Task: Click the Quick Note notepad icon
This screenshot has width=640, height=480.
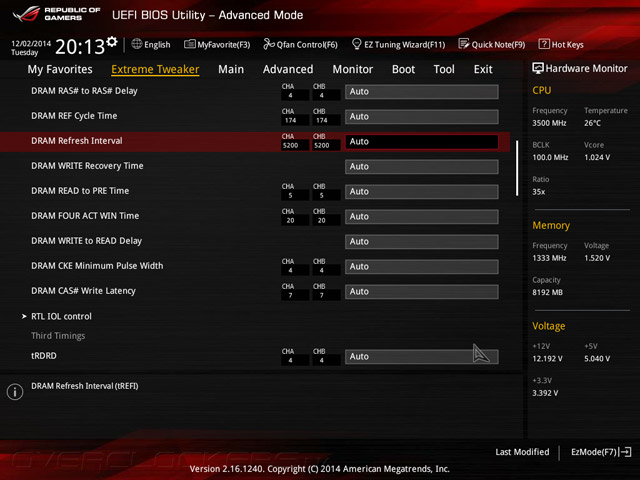Action: coord(464,44)
